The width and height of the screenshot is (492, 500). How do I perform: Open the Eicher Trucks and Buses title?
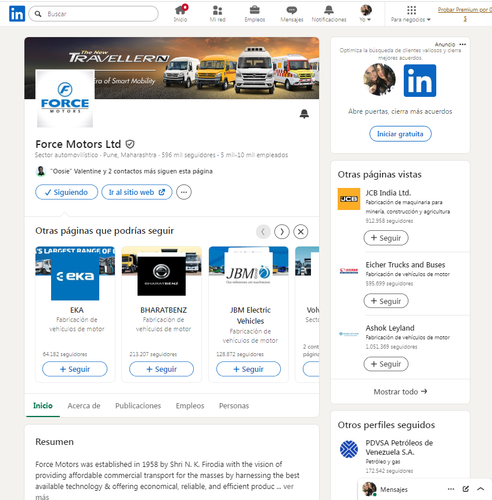pos(405,265)
